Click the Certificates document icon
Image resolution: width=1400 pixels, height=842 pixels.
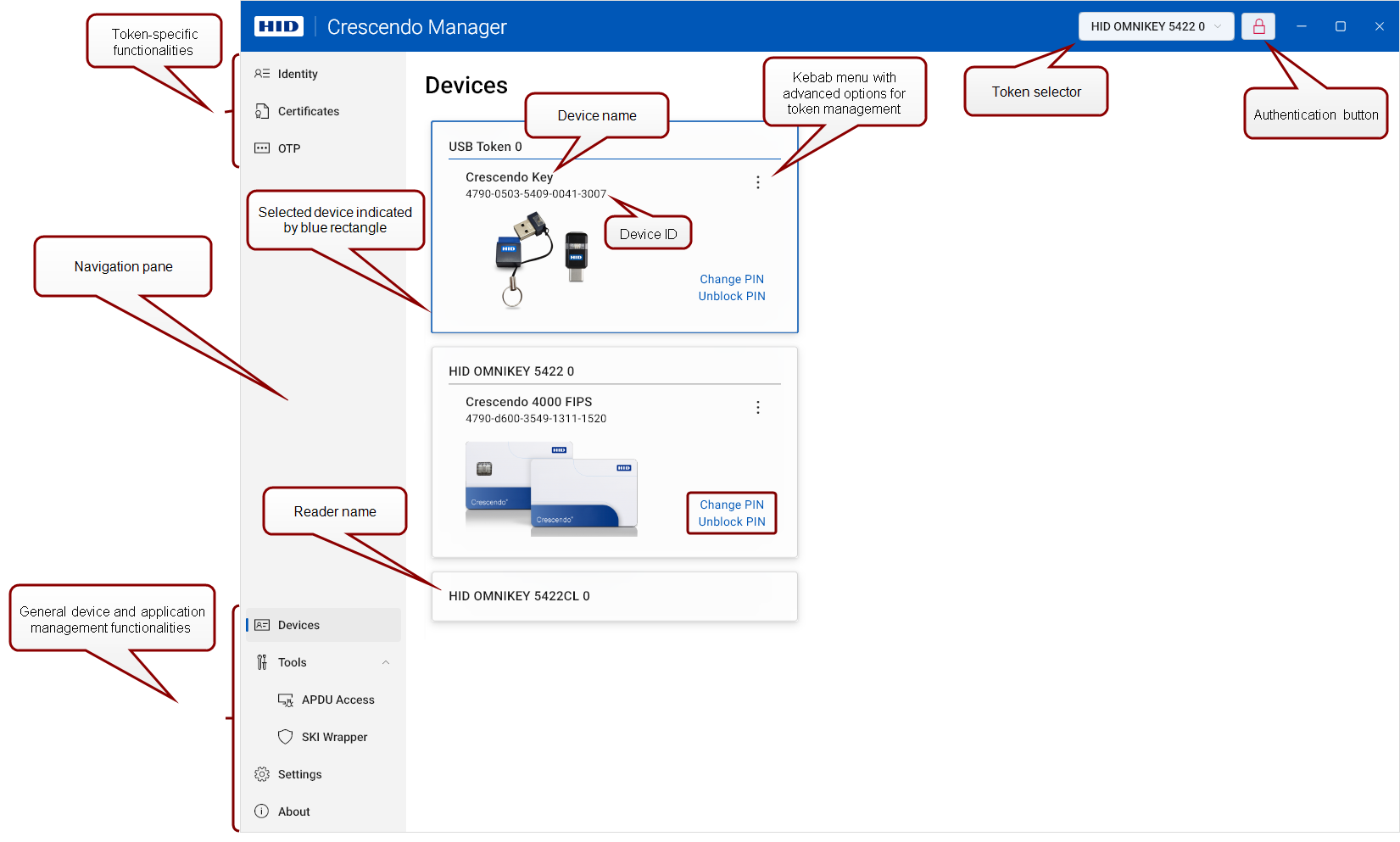(262, 111)
